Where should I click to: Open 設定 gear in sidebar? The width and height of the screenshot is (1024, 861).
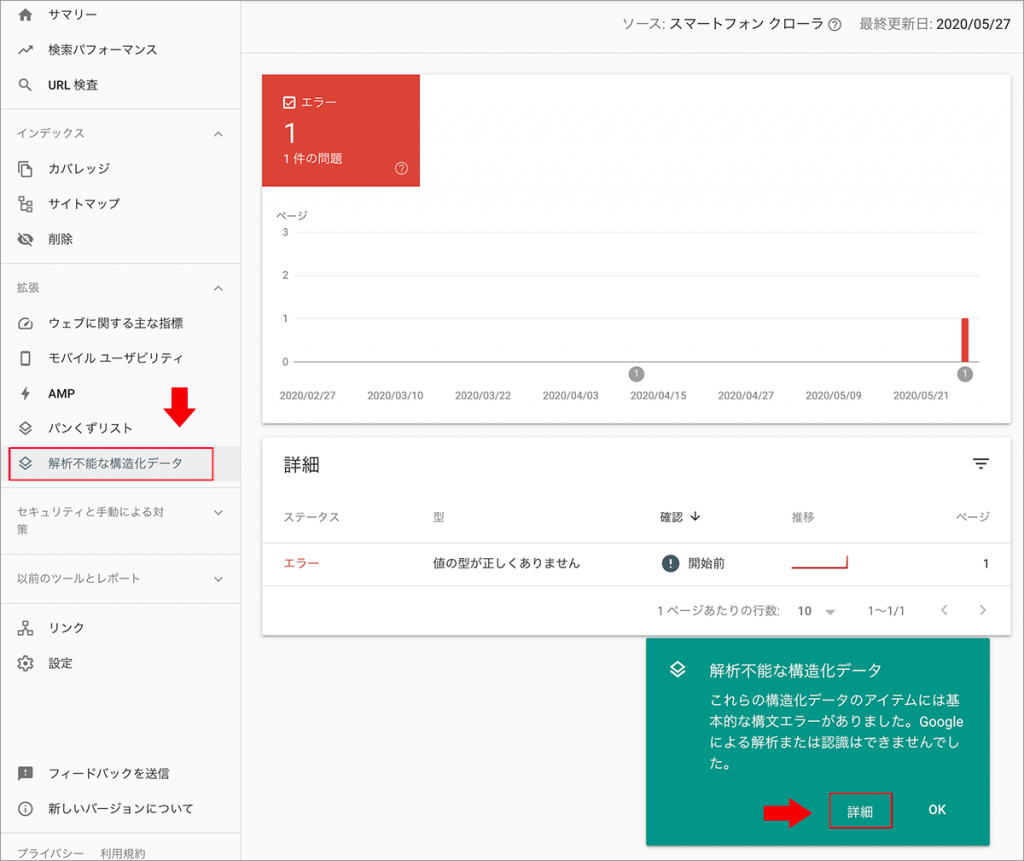(x=60, y=663)
